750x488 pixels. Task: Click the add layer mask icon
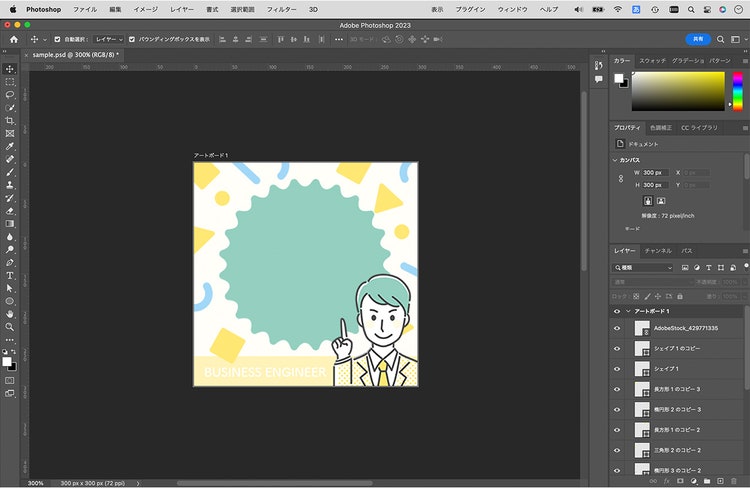[x=680, y=481]
